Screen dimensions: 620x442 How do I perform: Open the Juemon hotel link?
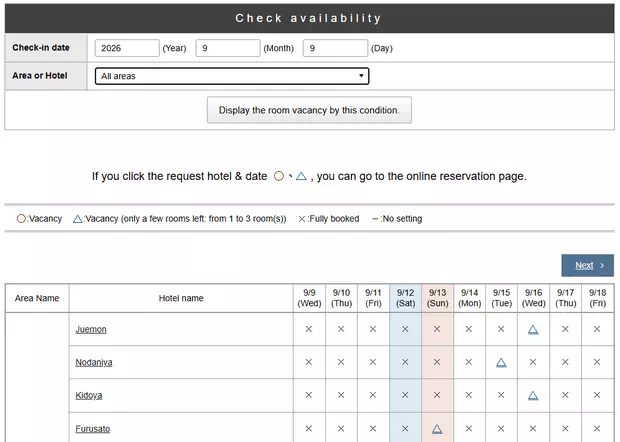[x=91, y=329]
